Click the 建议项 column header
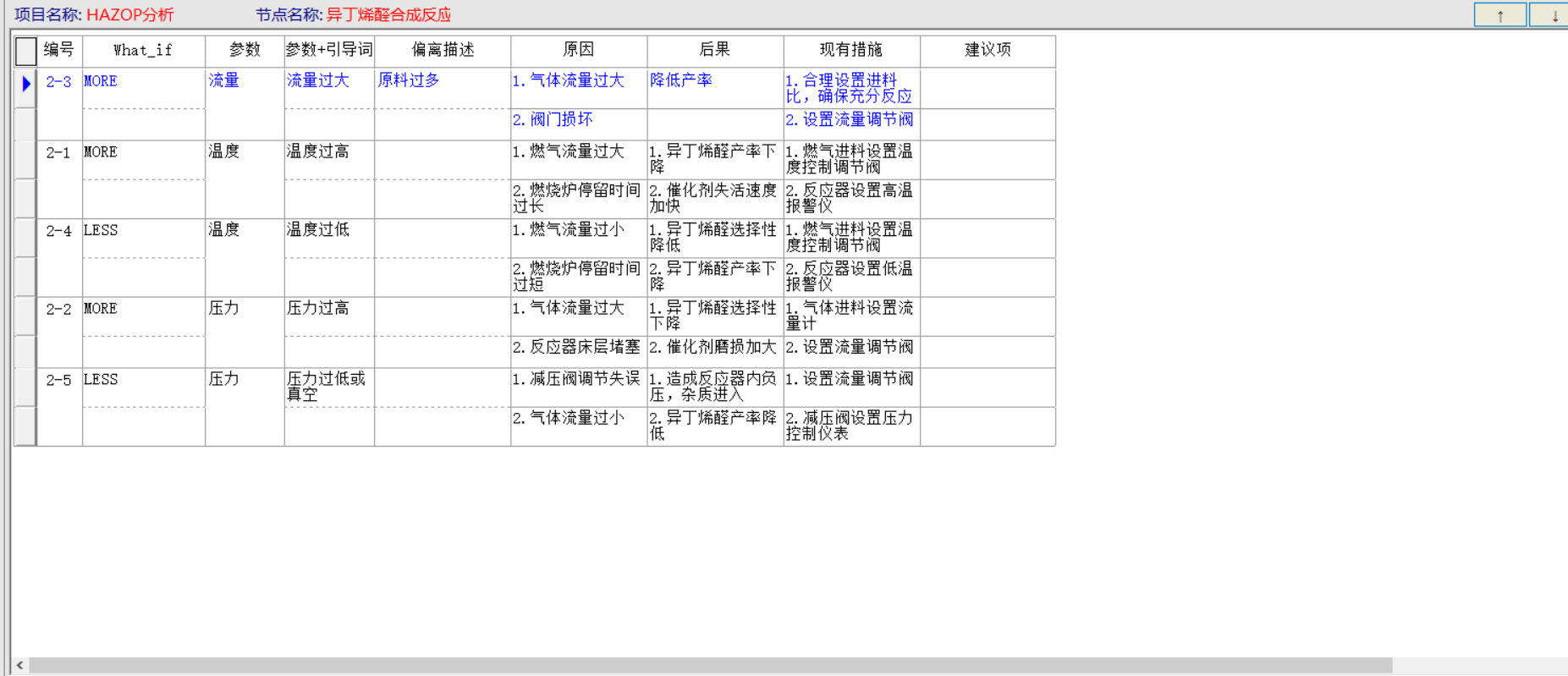 (988, 50)
